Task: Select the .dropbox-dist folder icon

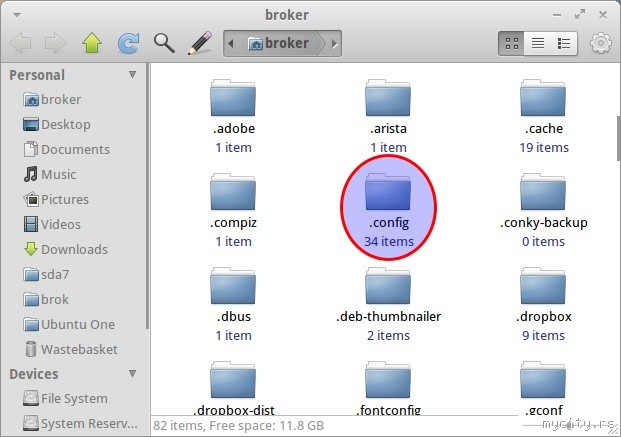Action: click(x=233, y=380)
